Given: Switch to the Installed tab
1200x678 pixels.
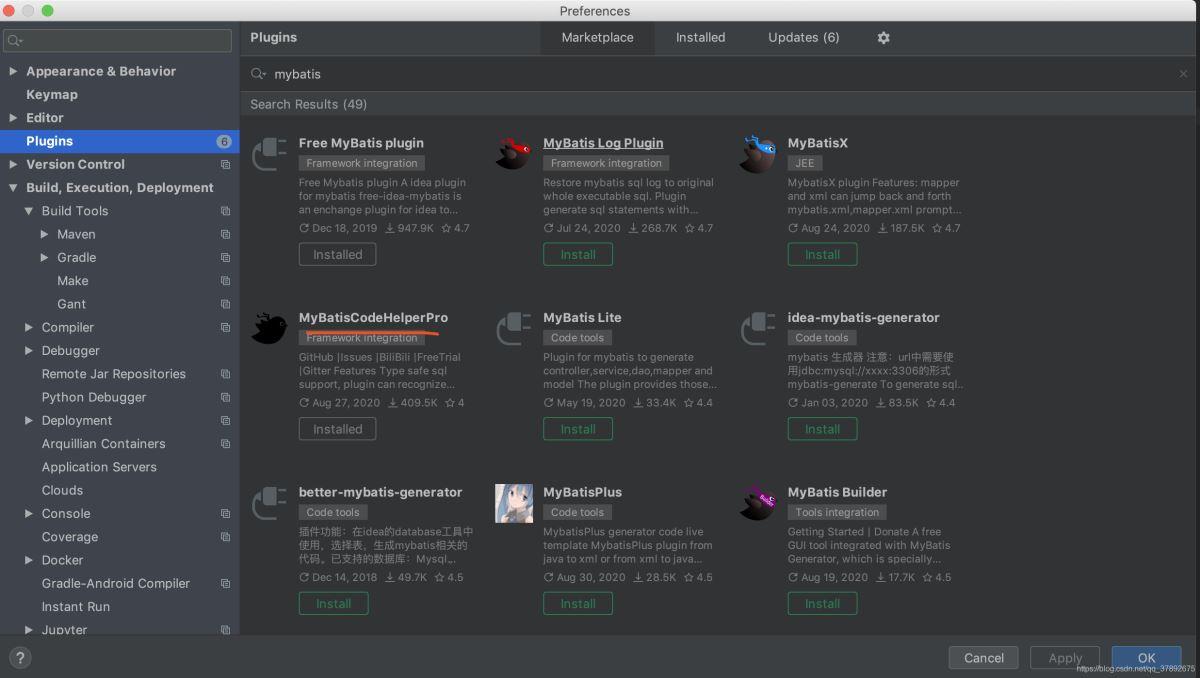Looking at the screenshot, I should pyautogui.click(x=700, y=38).
